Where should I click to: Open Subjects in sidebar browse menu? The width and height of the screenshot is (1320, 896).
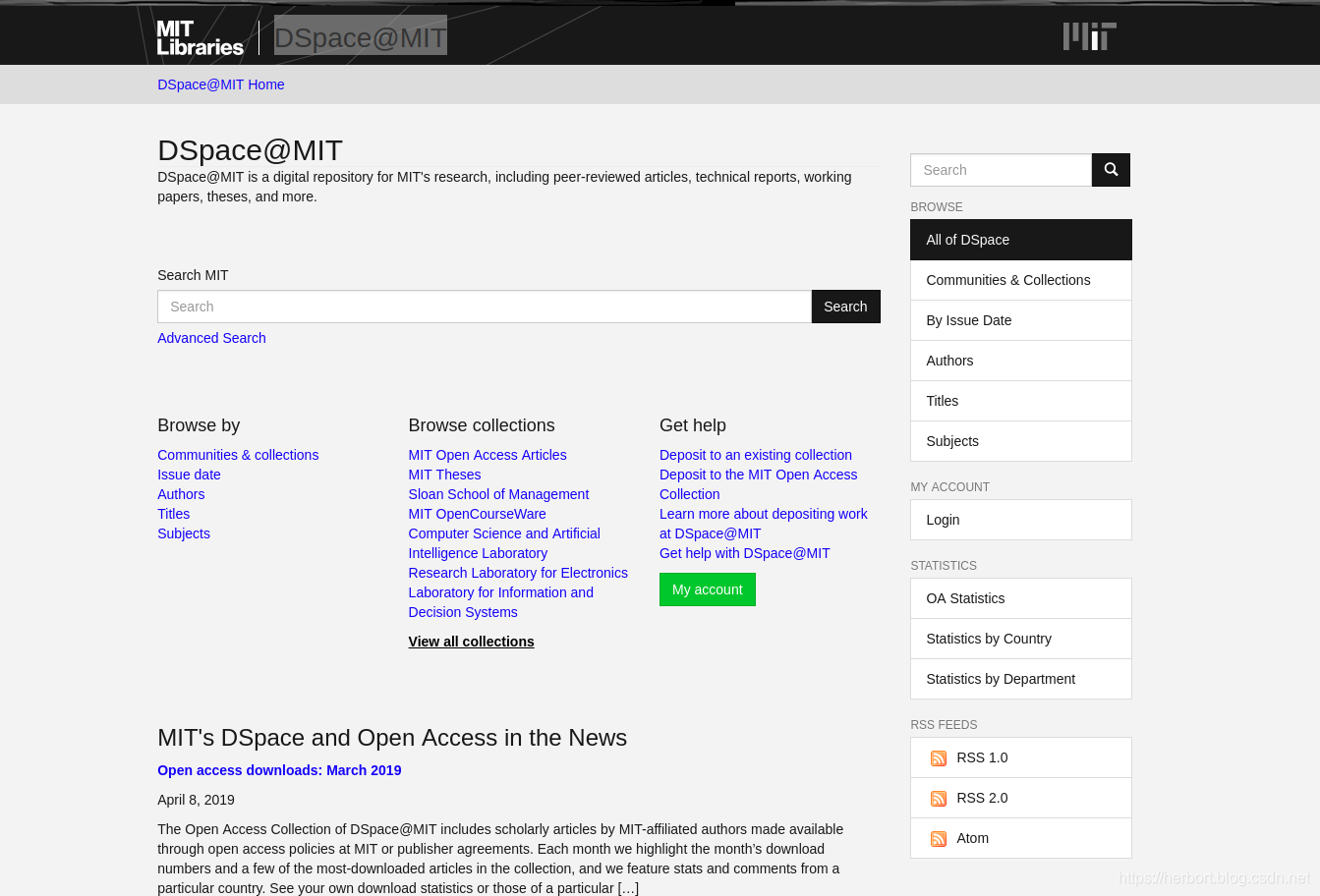1021,441
